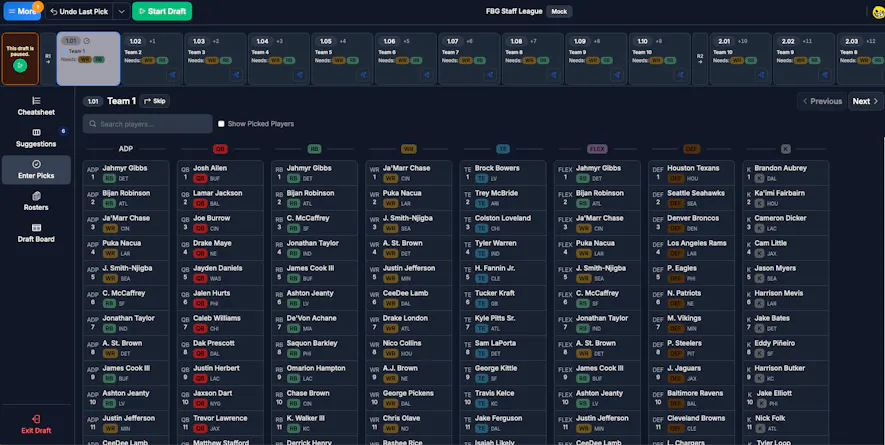885x445 pixels.
Task: Open the More menu
Action: pyautogui.click(x=23, y=11)
